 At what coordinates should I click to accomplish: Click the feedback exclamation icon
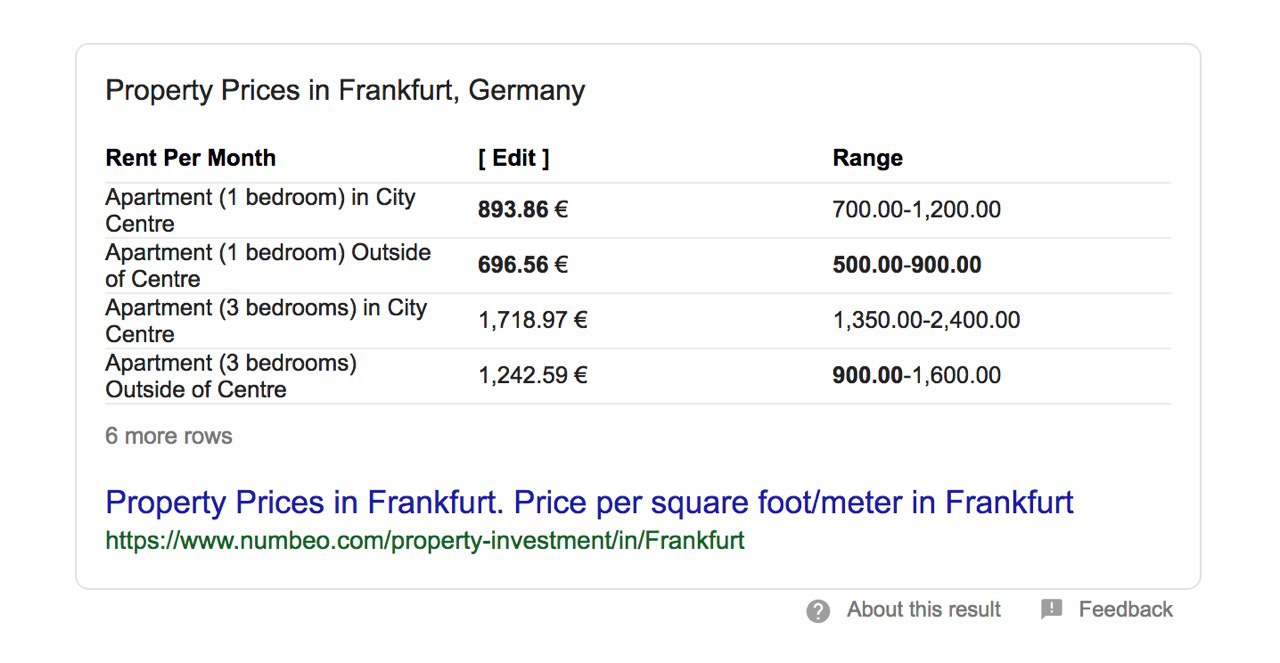tap(1051, 609)
